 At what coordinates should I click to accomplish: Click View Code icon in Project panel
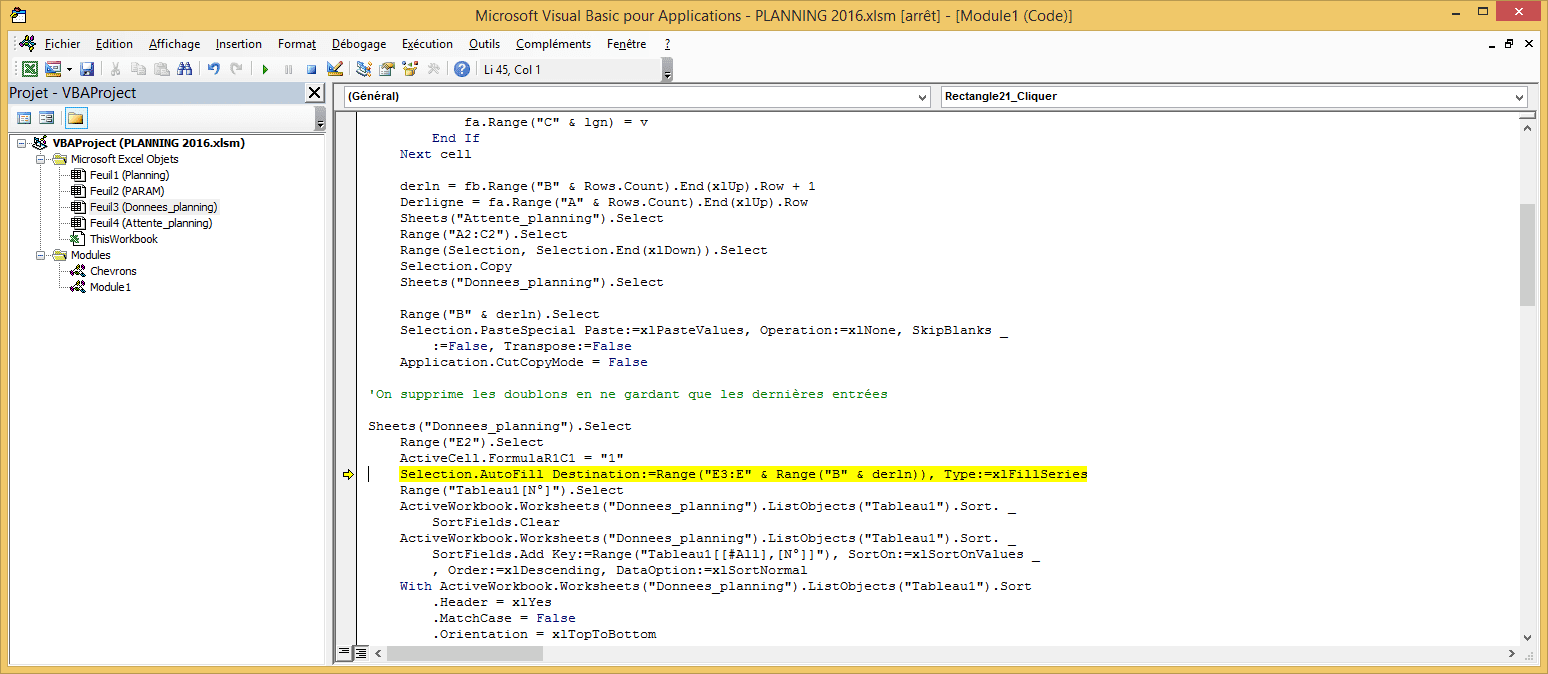[24, 118]
